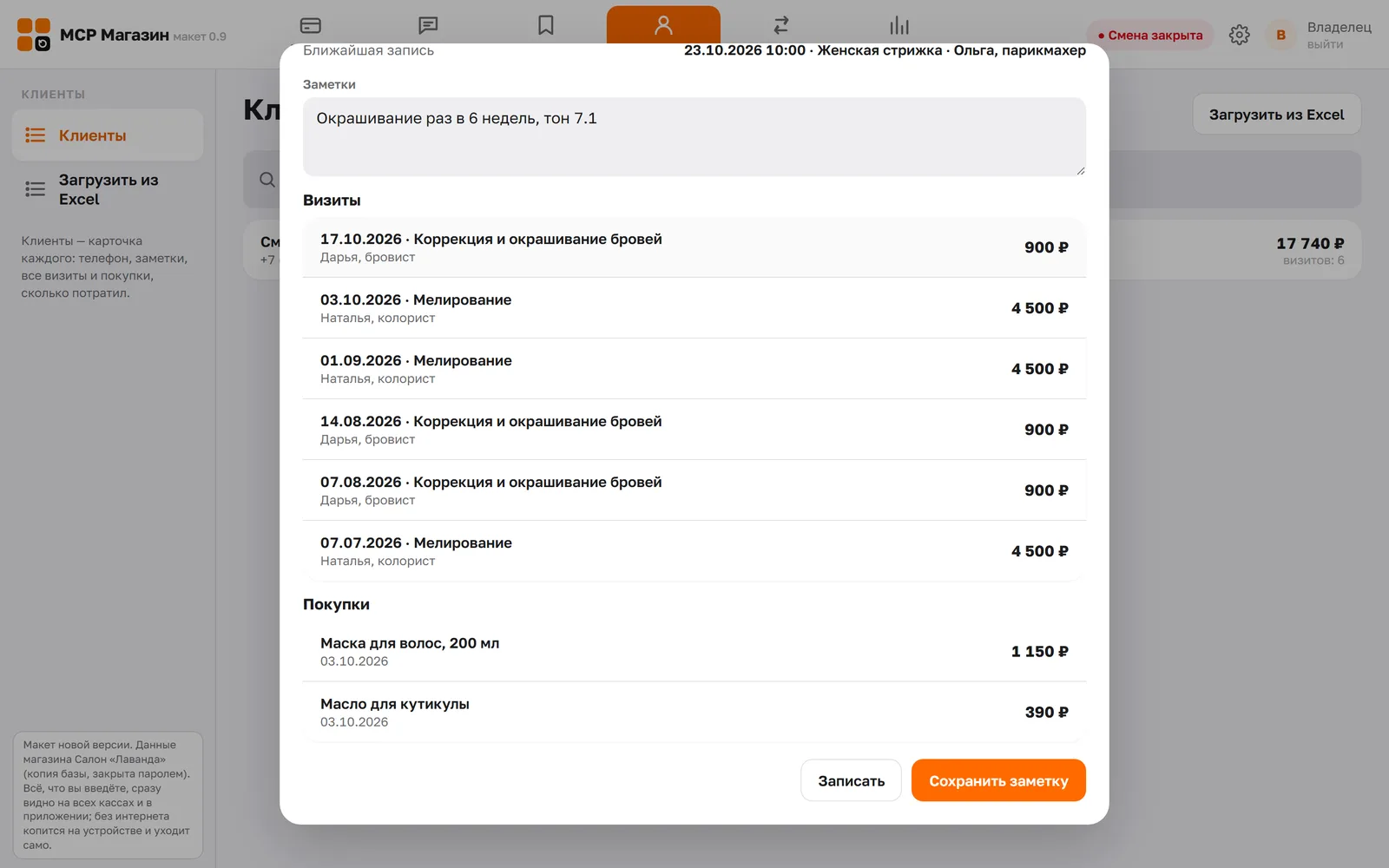Image resolution: width=1389 pixels, height=868 pixels.
Task: Open the transfer arrows icon tab
Action: point(781,25)
